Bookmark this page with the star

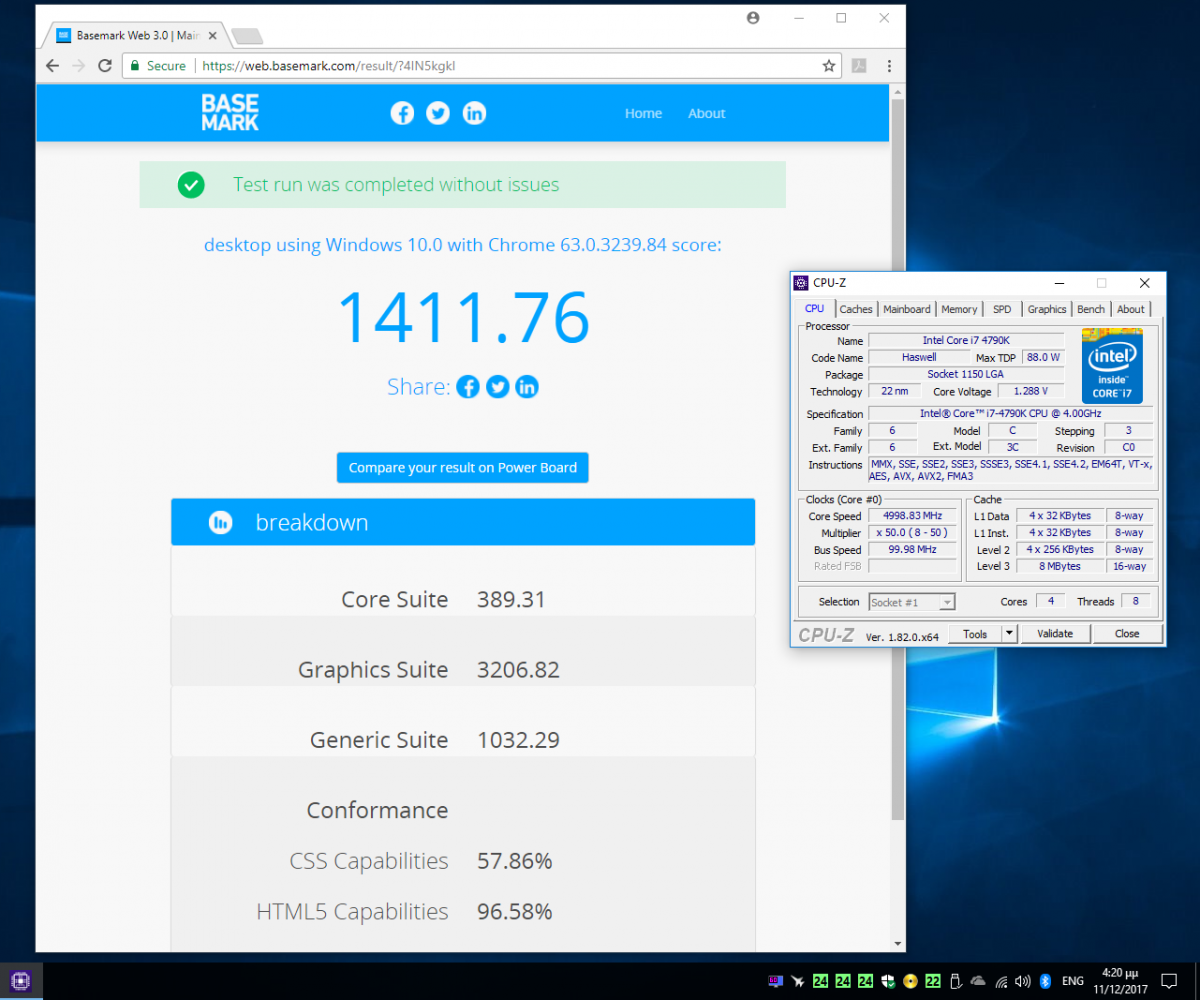click(828, 66)
